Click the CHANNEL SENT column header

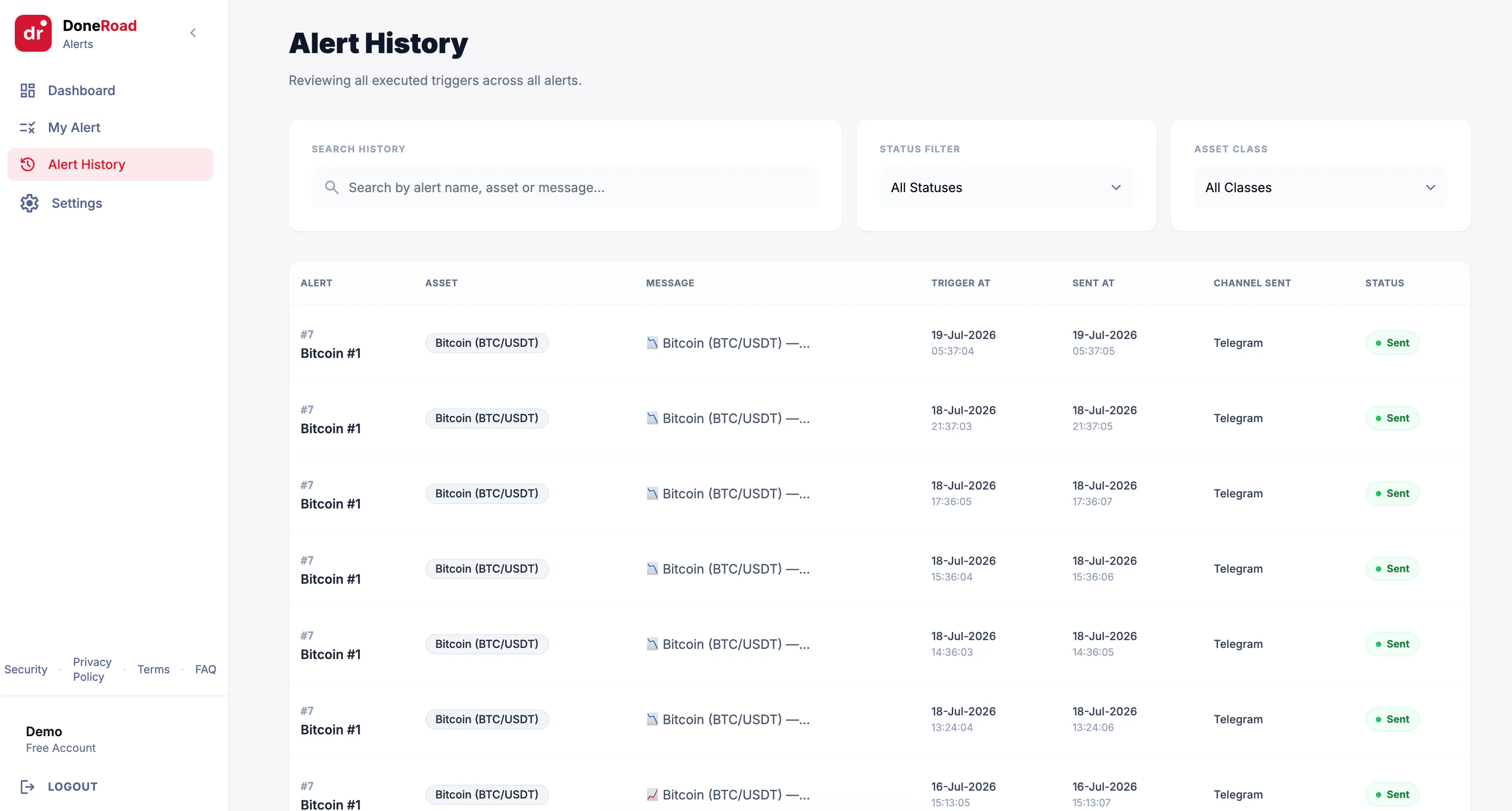(x=1252, y=283)
